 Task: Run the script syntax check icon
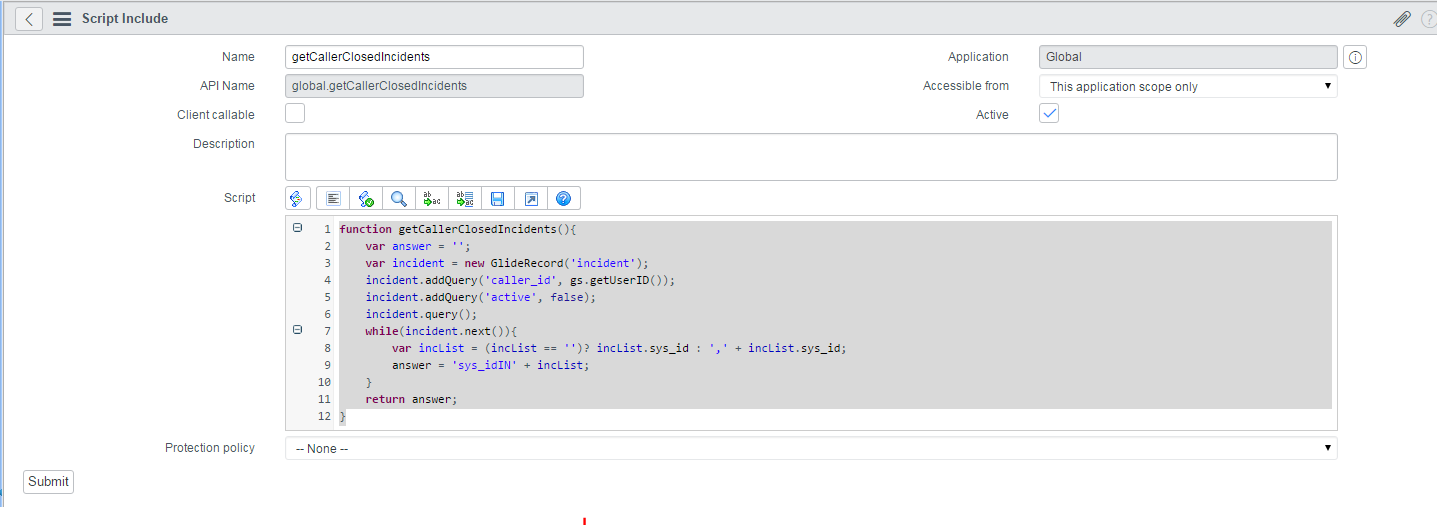click(x=366, y=198)
